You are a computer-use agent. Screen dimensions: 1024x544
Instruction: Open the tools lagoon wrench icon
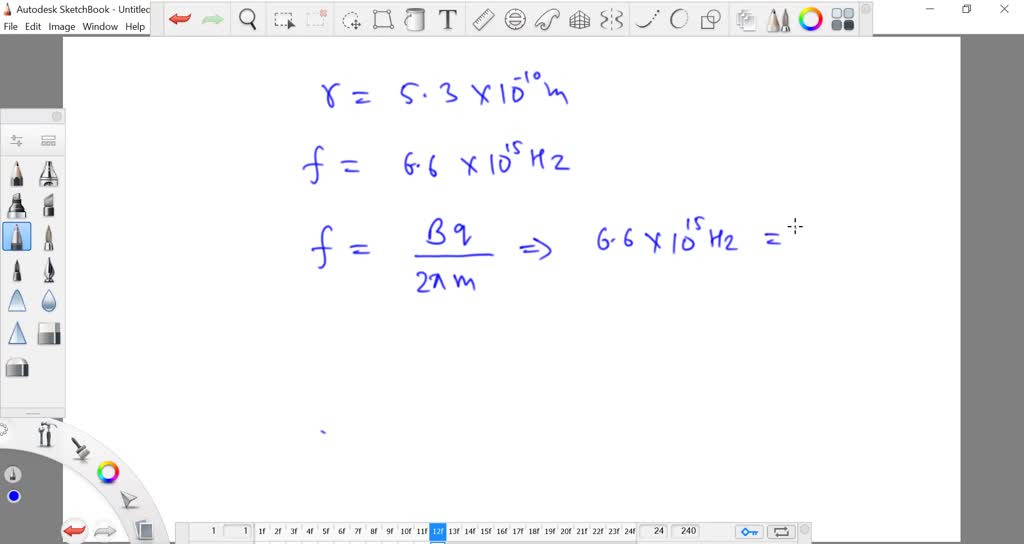[x=46, y=434]
